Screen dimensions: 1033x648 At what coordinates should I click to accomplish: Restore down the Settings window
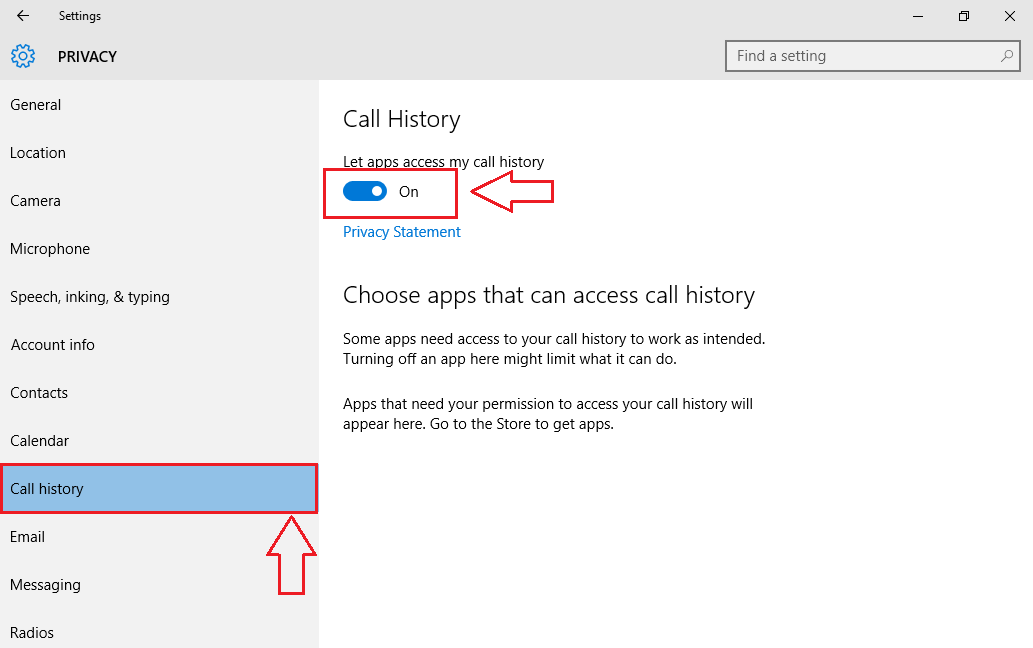[x=964, y=16]
